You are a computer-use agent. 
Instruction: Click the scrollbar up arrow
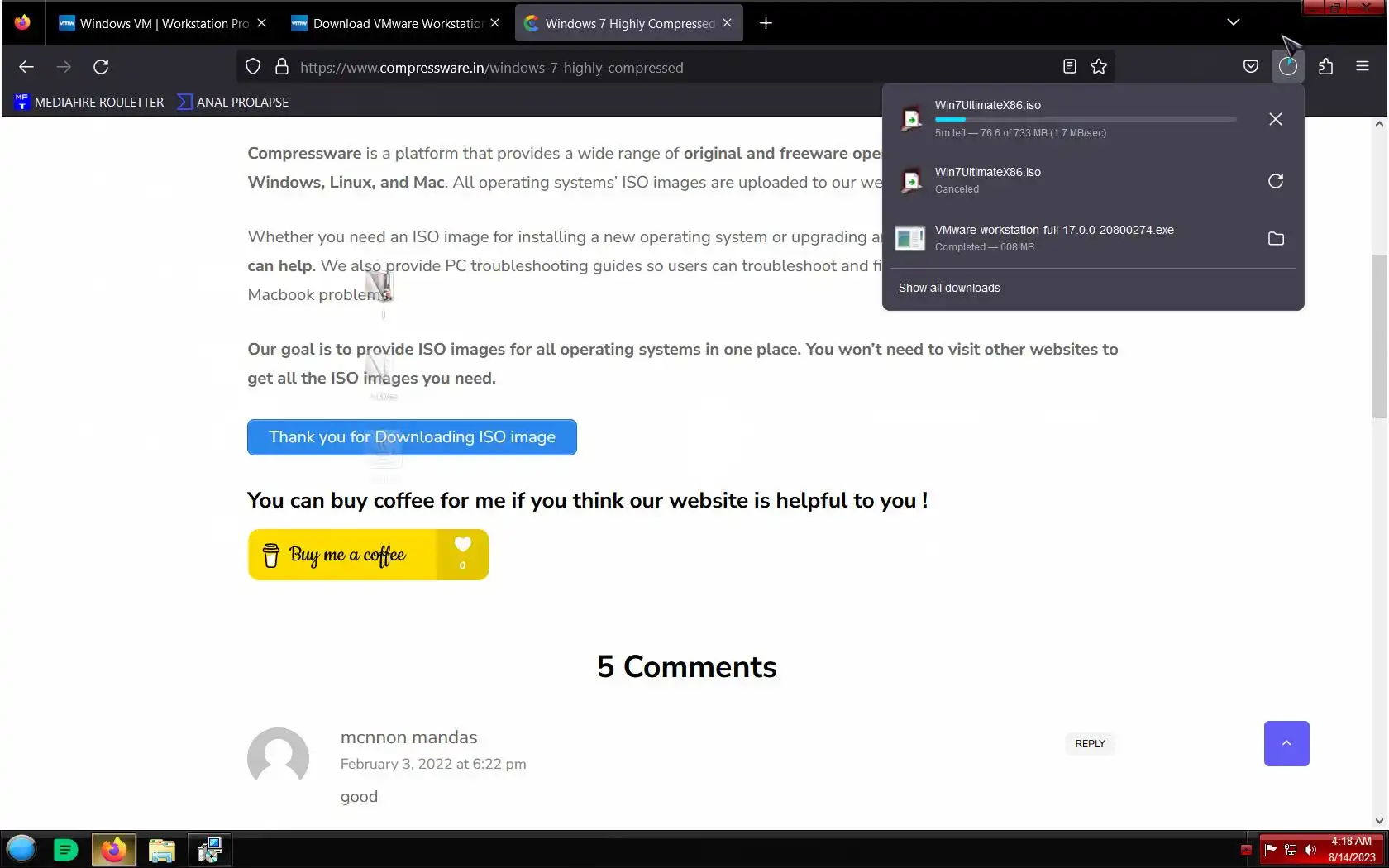tap(1379, 125)
